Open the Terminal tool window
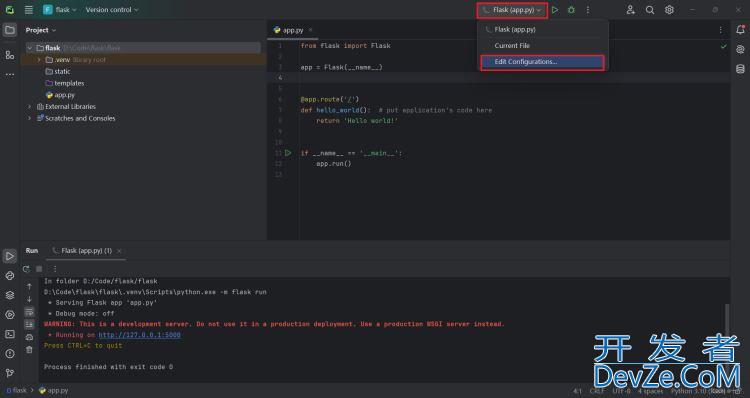This screenshot has width=750, height=398. 10,334
